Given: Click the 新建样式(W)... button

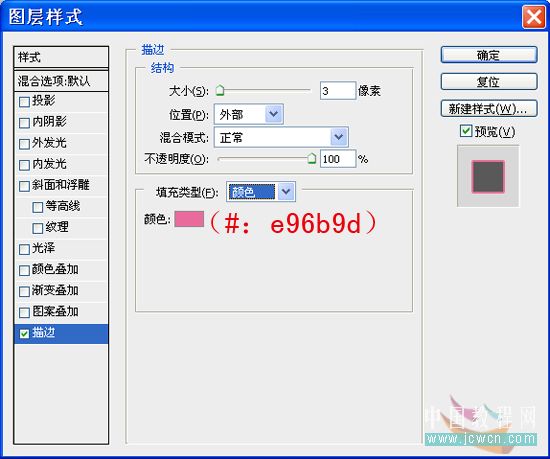Looking at the screenshot, I should coord(489,109).
